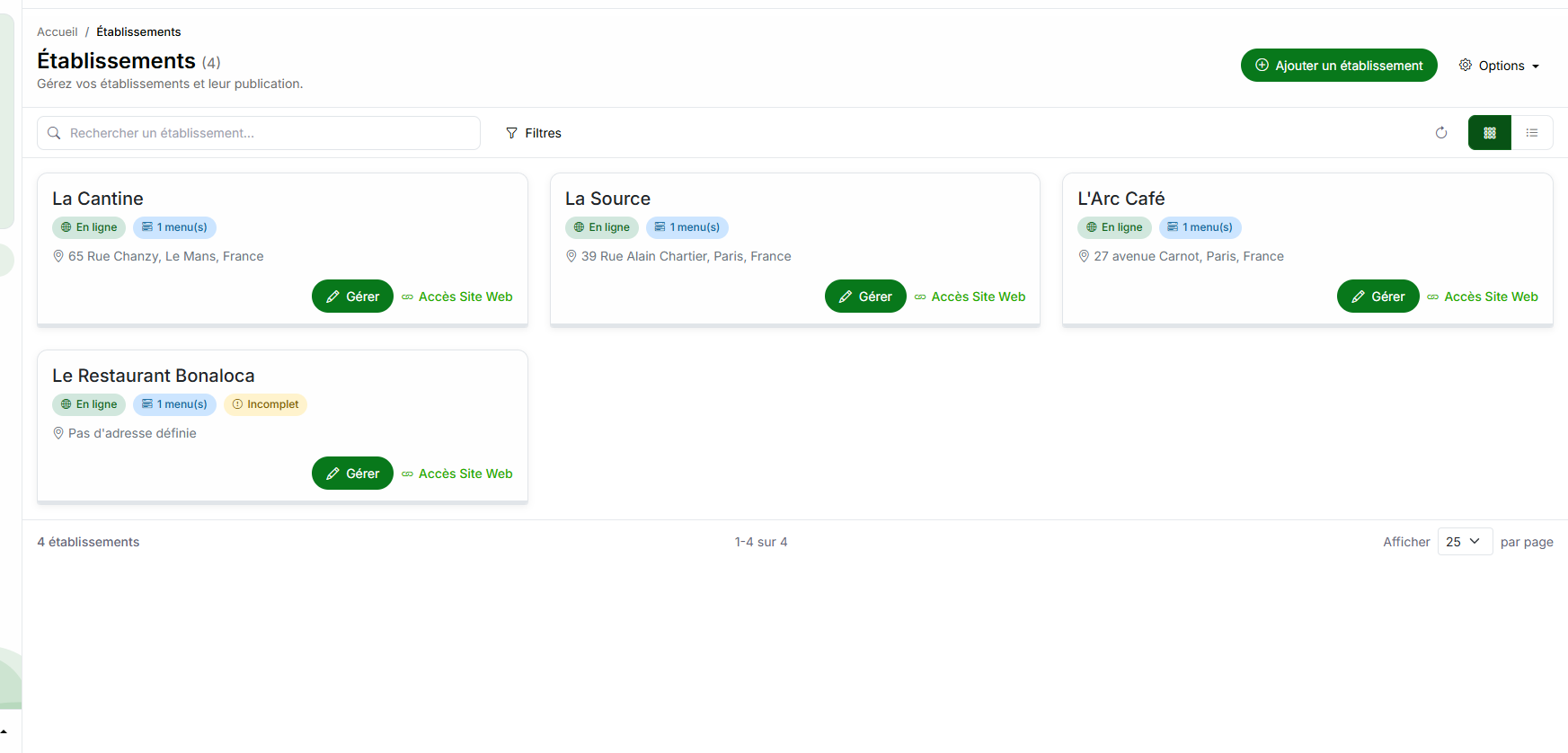Screen dimensions: 1568x753
Task: Click Gérer for L'Arc Café
Action: 1378,297
